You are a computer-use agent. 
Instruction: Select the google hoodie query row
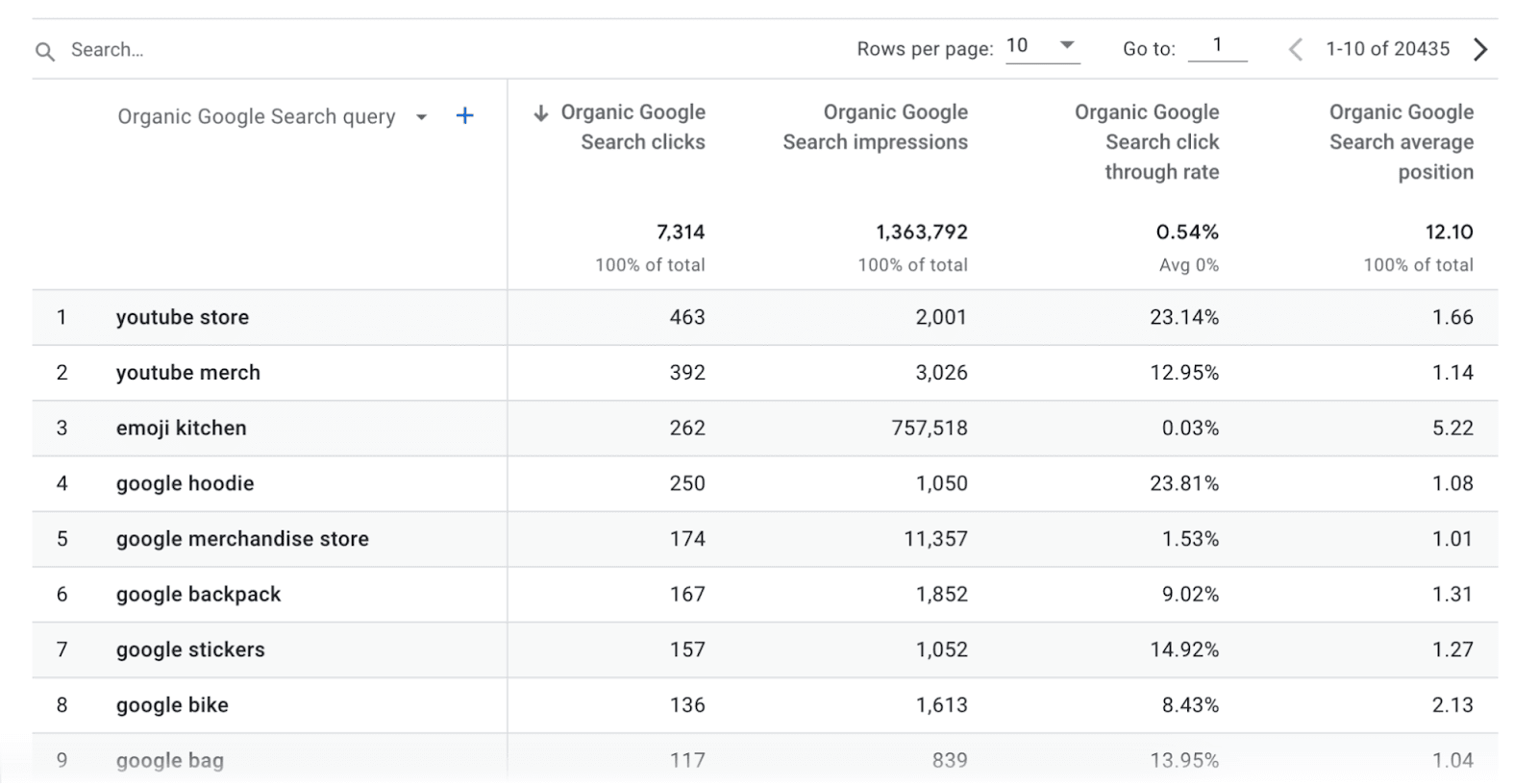(186, 484)
